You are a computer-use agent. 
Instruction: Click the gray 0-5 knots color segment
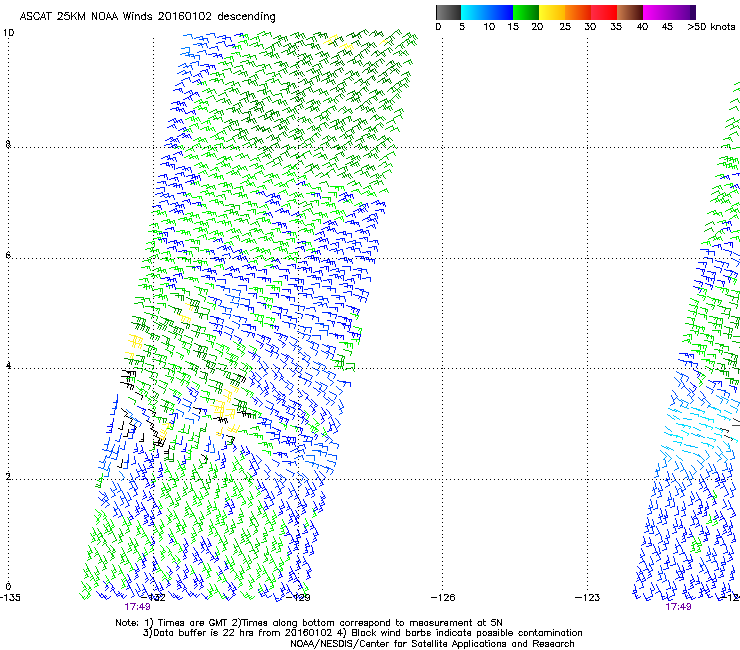[448, 12]
